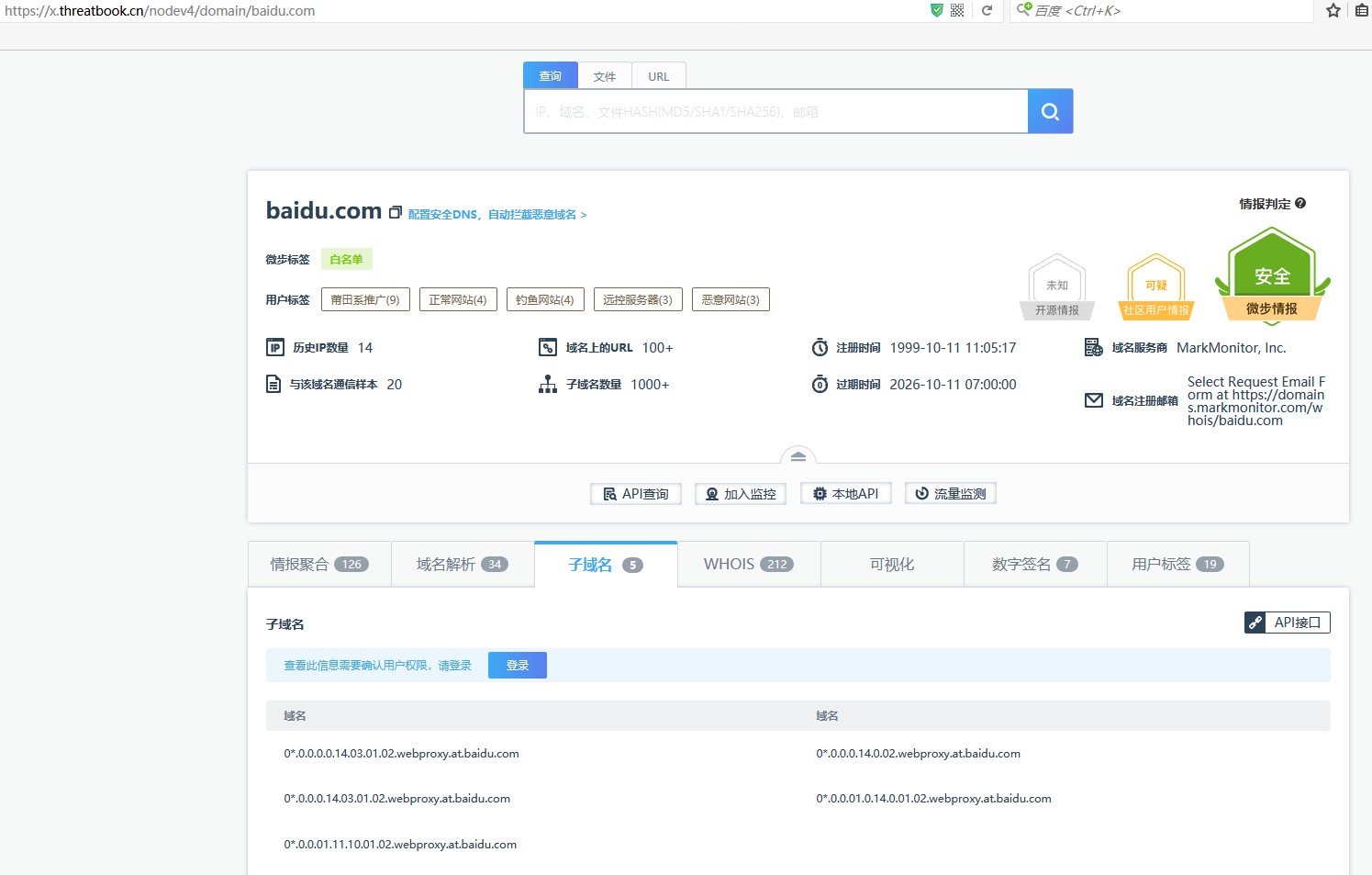The width and height of the screenshot is (1372, 875).
Task: Click the 钓鱼网站(4) user tag
Action: coord(545,299)
